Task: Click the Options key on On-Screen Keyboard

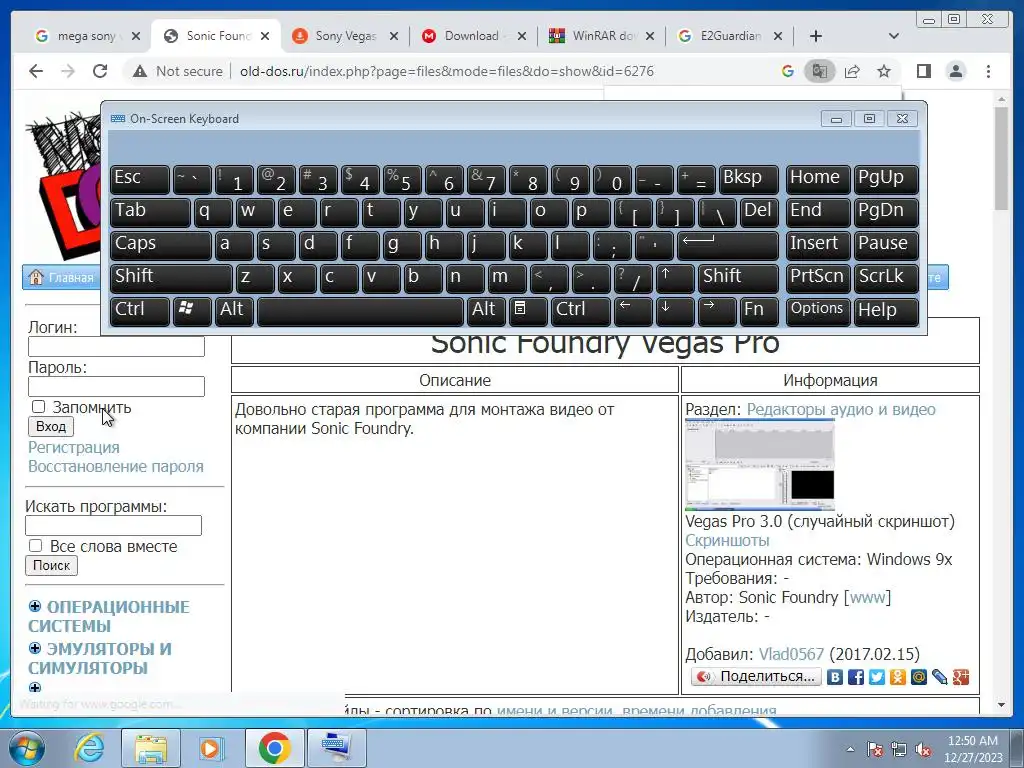Action: pos(818,310)
